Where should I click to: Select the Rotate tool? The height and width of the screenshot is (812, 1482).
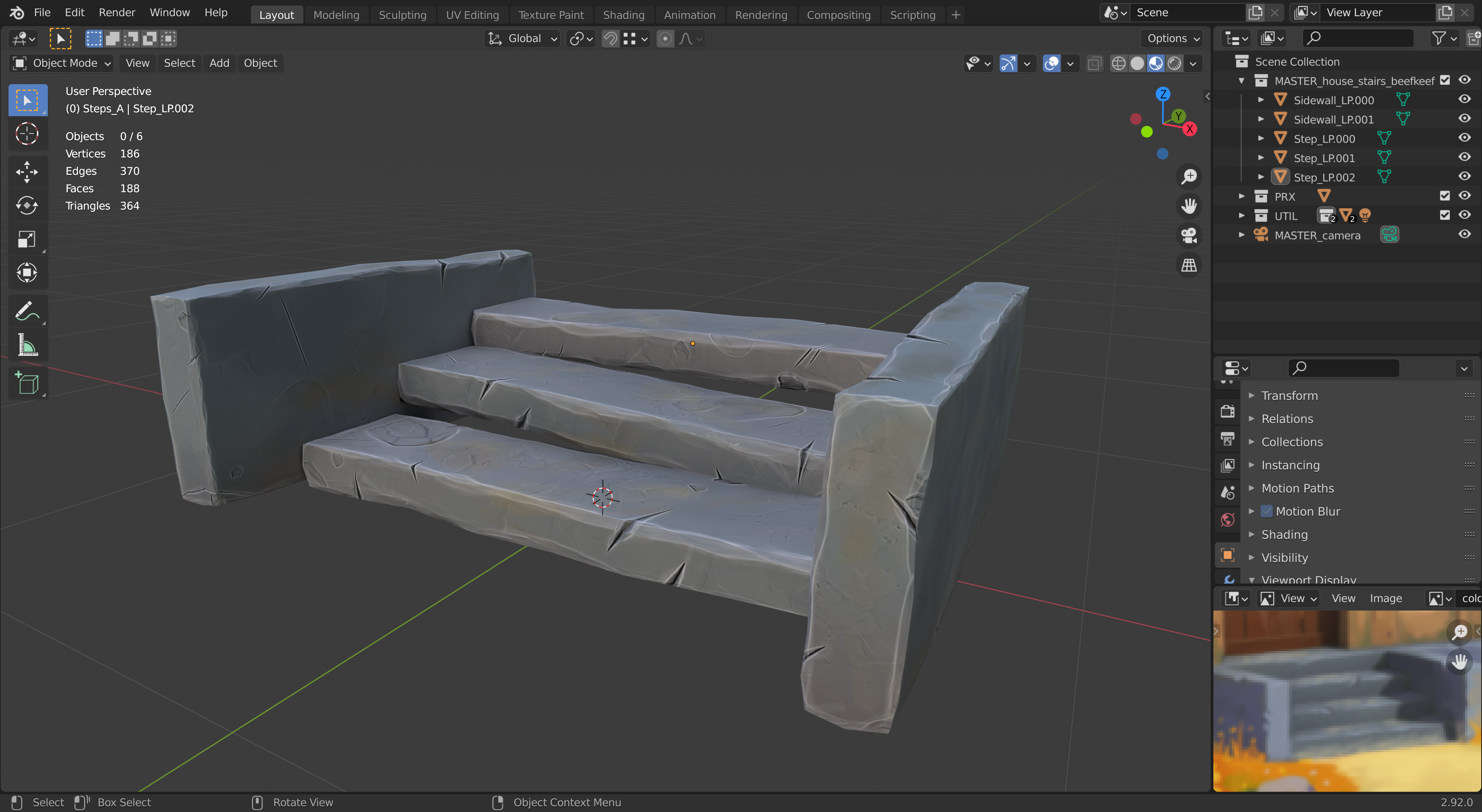point(27,205)
